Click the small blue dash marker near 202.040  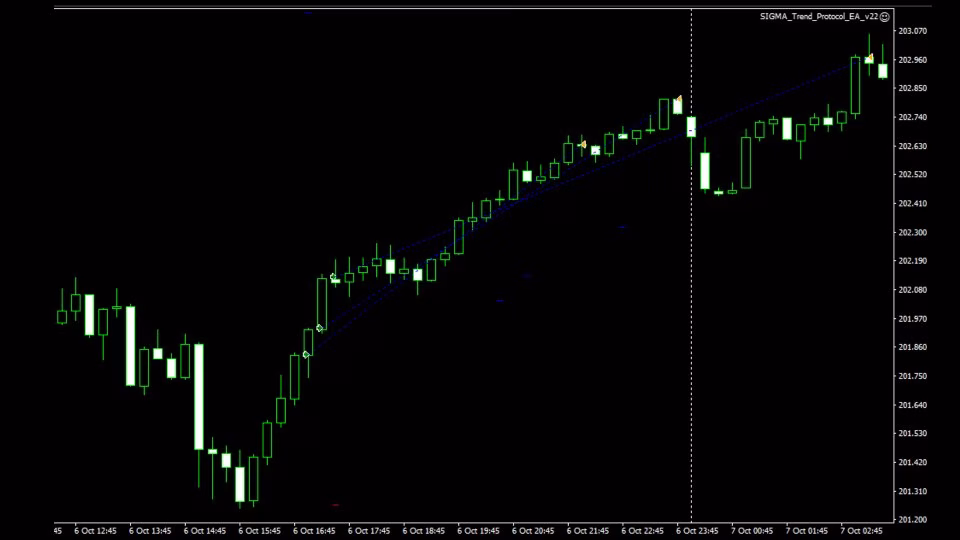tap(500, 301)
